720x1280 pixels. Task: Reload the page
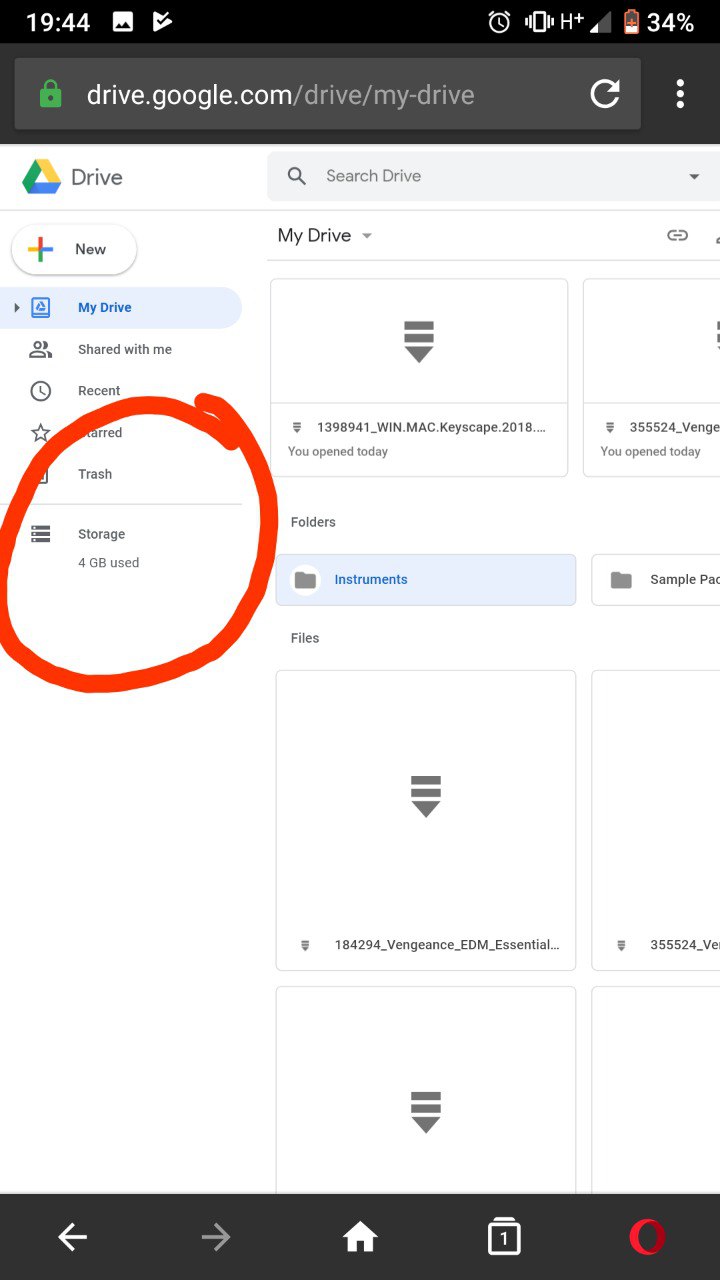[605, 95]
